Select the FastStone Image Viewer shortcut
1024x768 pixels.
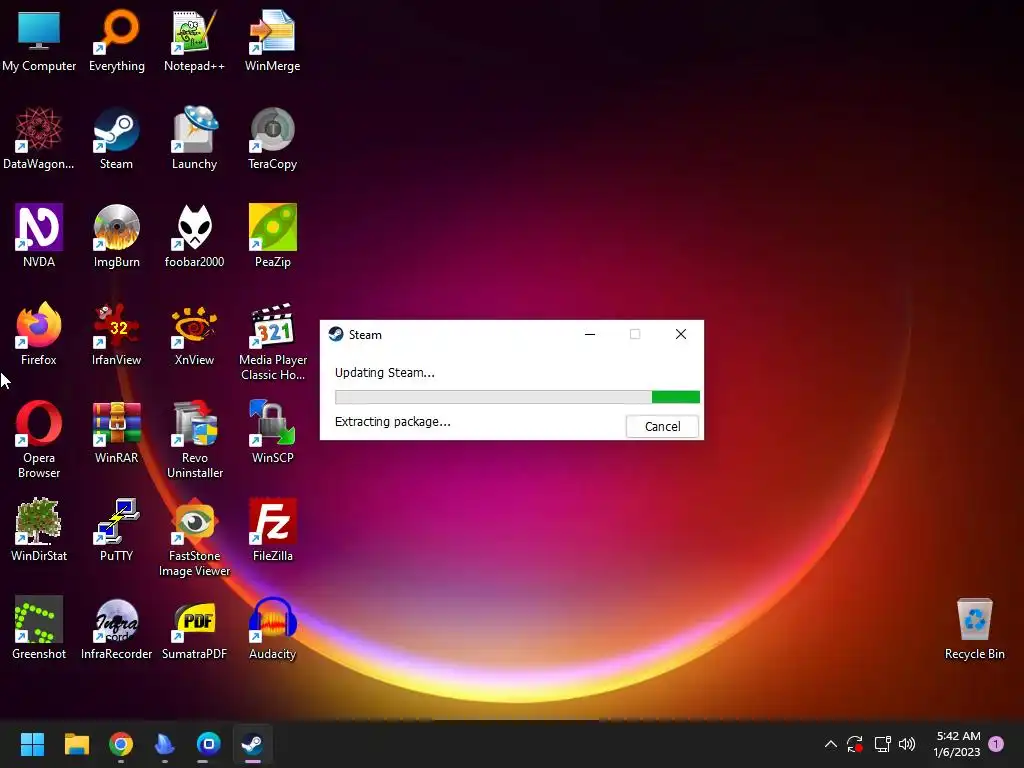[x=195, y=537]
